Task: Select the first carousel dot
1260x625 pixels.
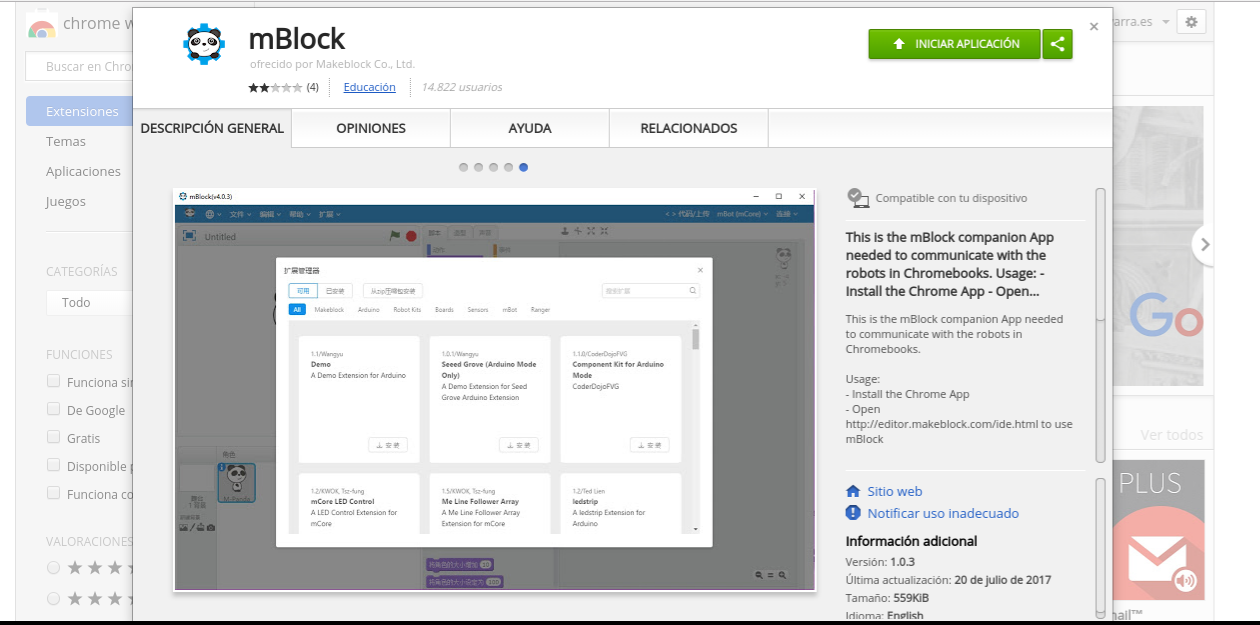Action: coord(464,167)
